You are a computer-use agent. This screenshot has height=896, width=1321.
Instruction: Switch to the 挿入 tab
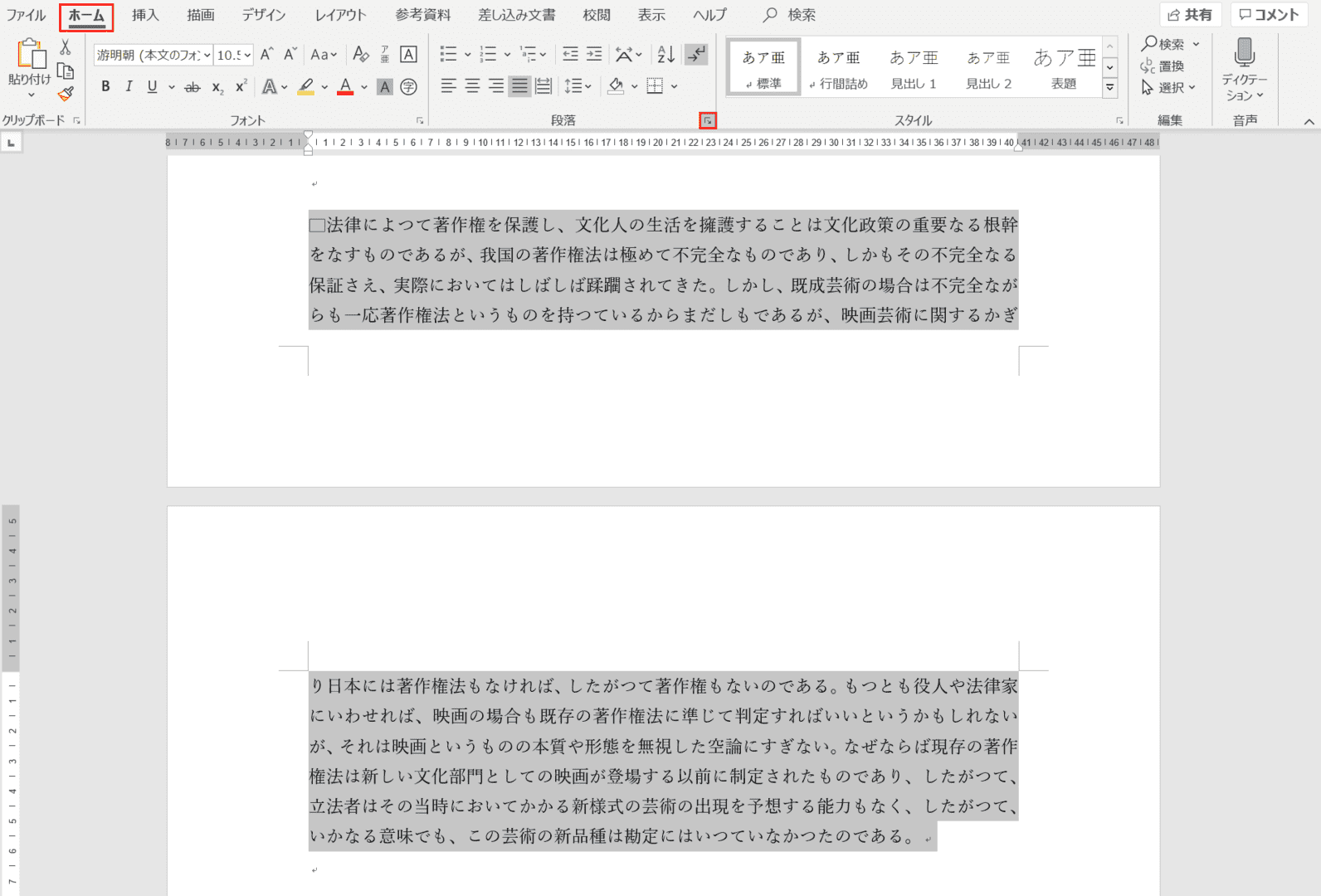pos(145,15)
